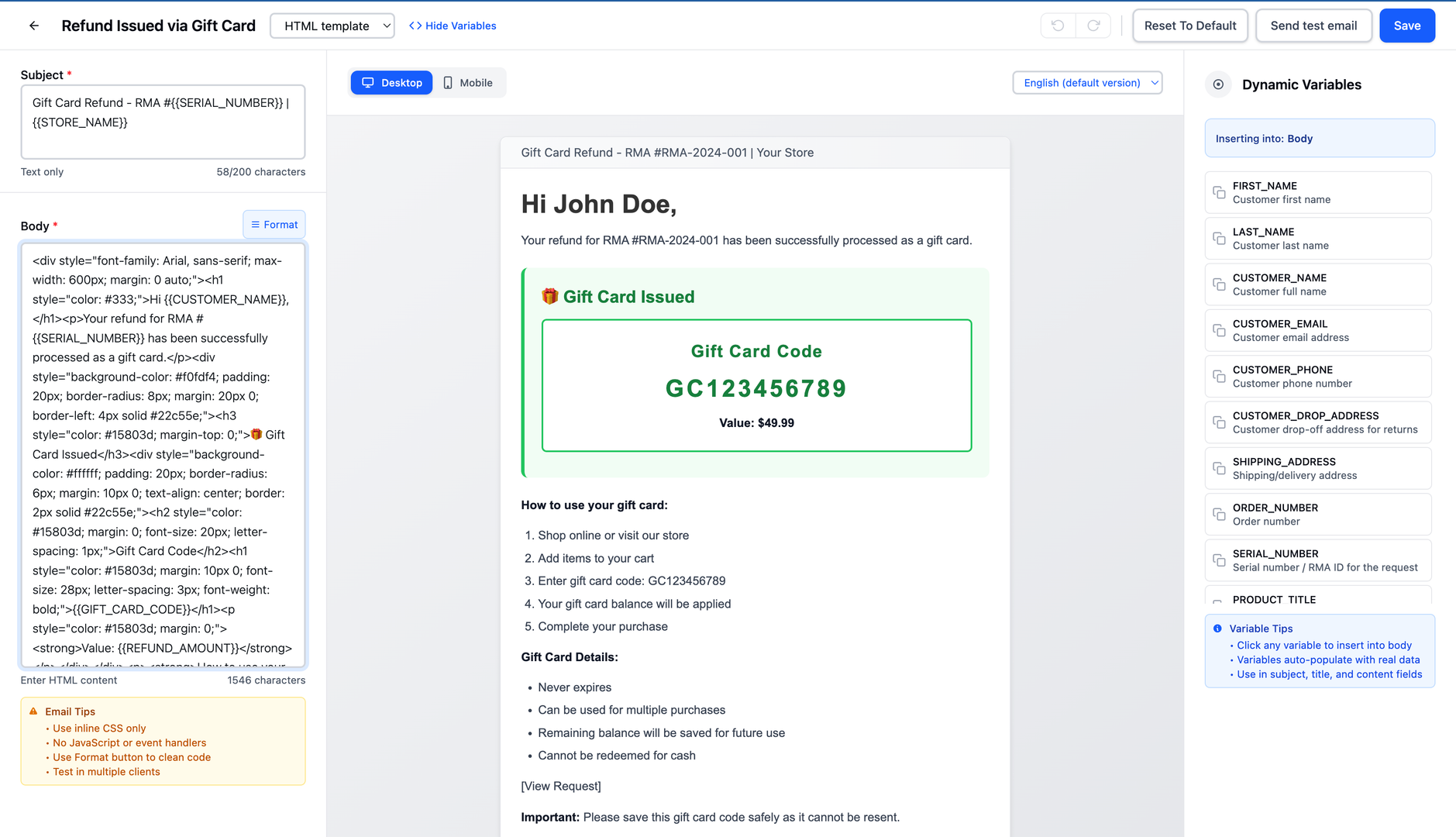Screen dimensions: 1456x837
Task: Hide Variables panel toggle
Action: click(x=453, y=26)
